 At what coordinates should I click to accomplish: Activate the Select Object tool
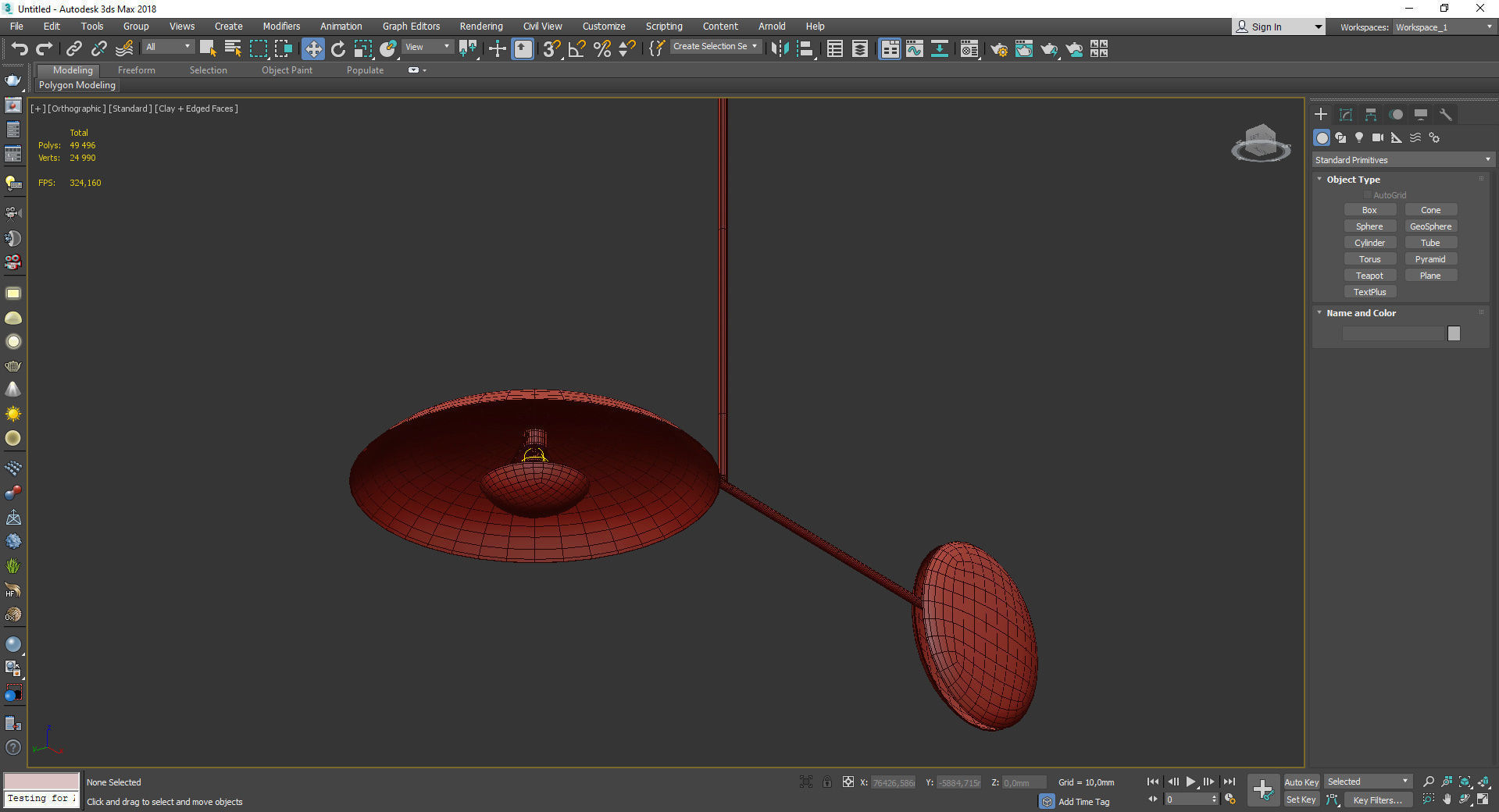tap(208, 49)
